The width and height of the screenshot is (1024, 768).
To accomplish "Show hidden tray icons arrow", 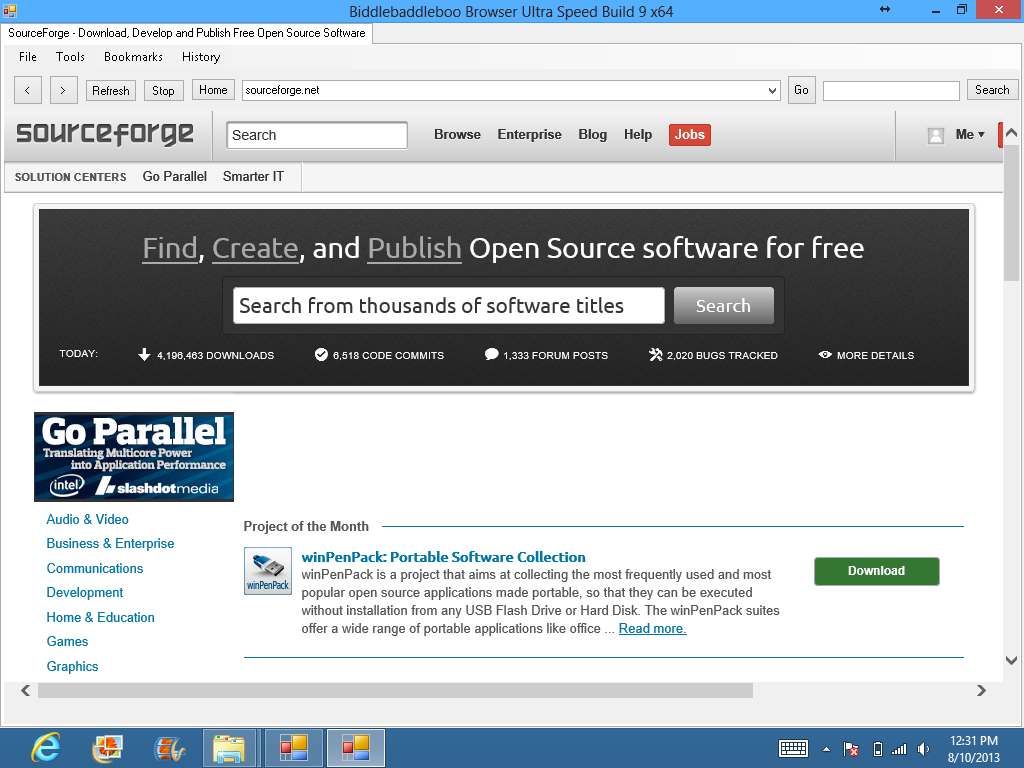I will (x=826, y=749).
